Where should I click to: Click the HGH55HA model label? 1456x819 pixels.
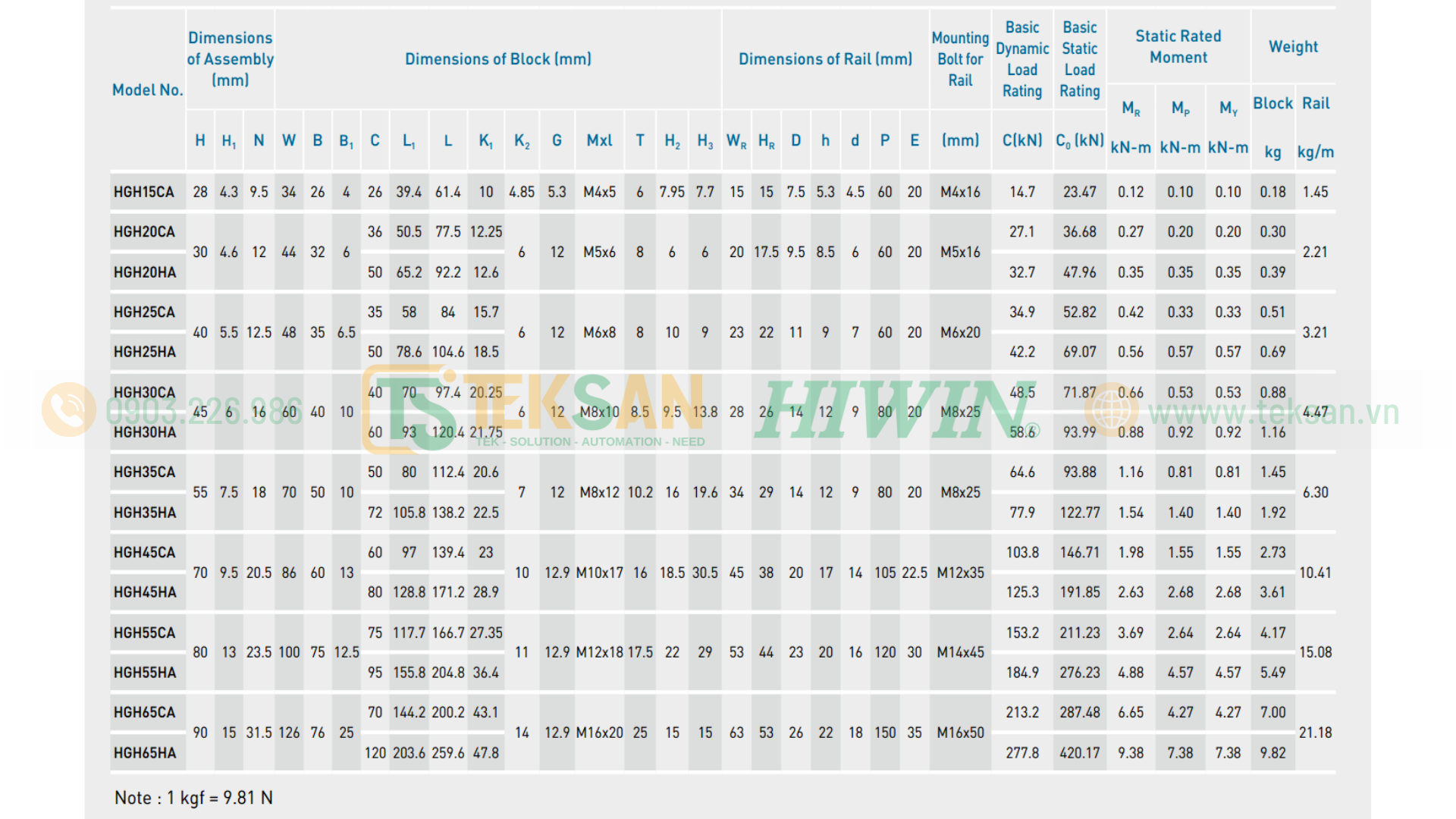point(145,673)
